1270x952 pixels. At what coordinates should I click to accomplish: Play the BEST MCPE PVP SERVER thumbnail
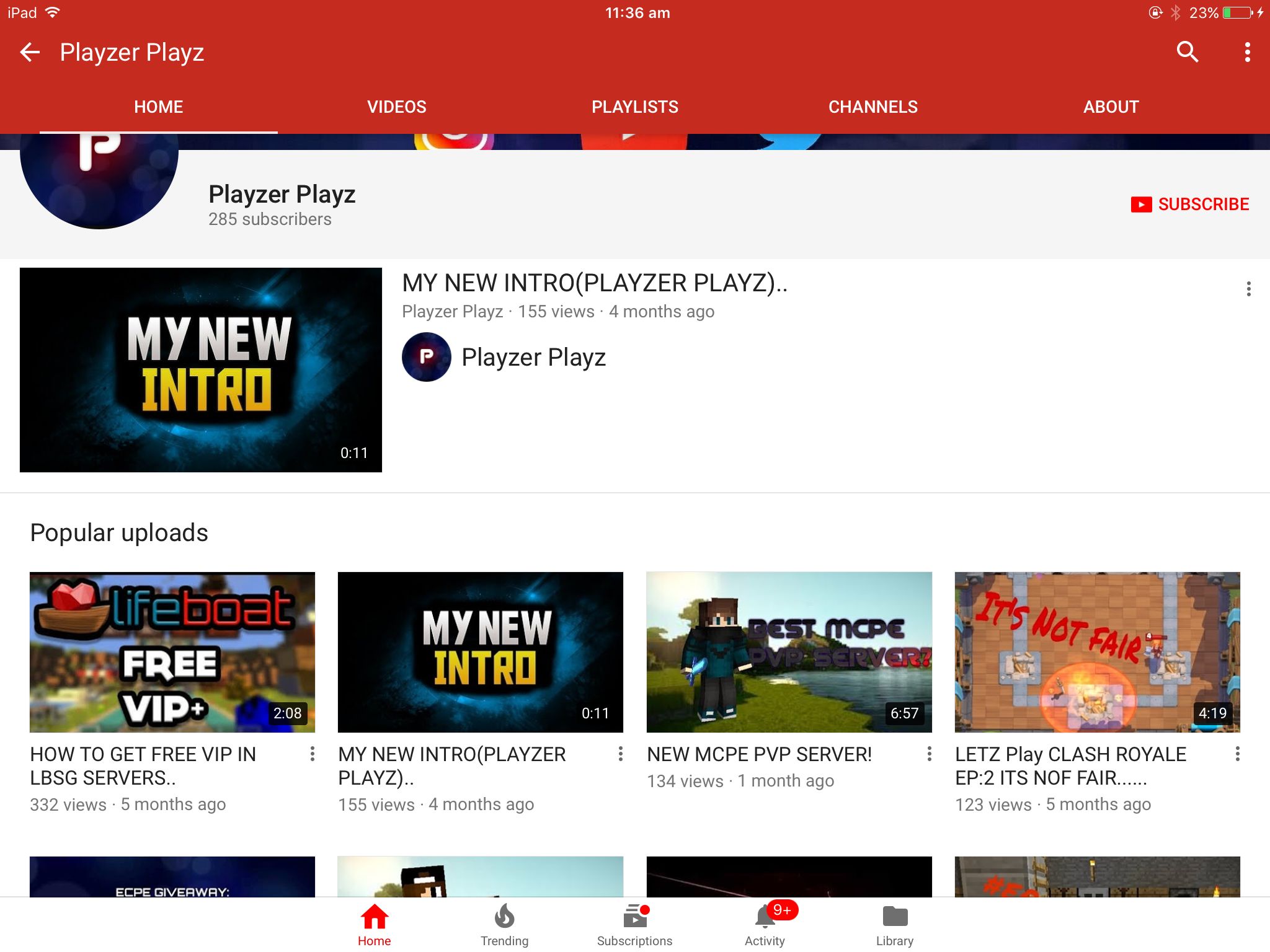[789, 652]
